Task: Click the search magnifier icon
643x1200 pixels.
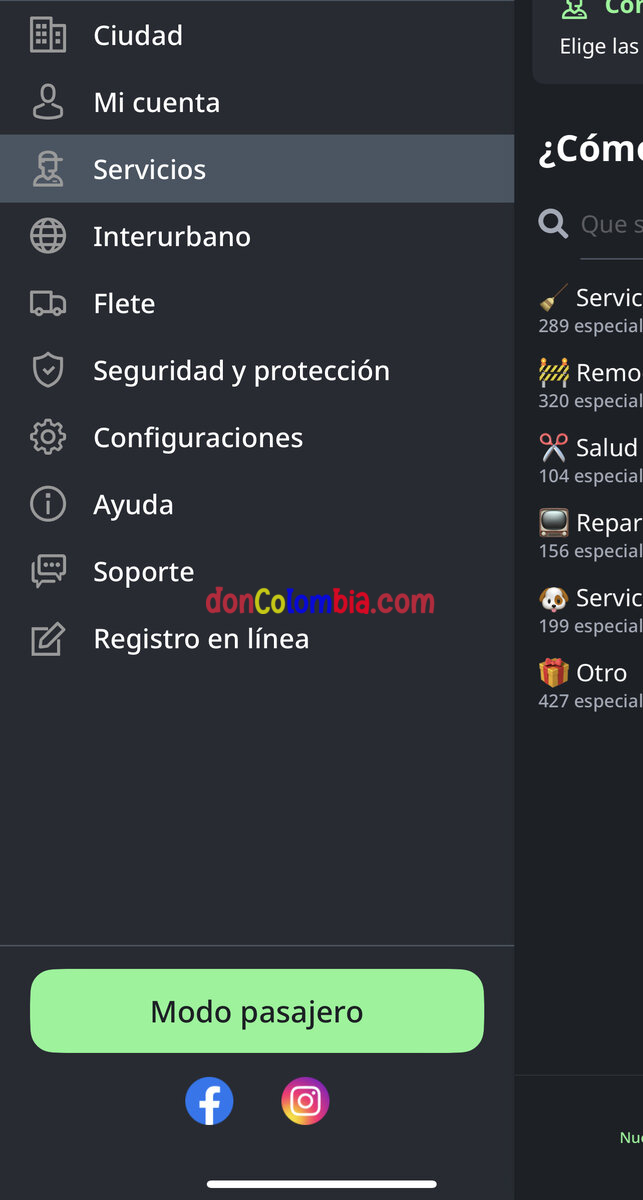Action: (553, 223)
